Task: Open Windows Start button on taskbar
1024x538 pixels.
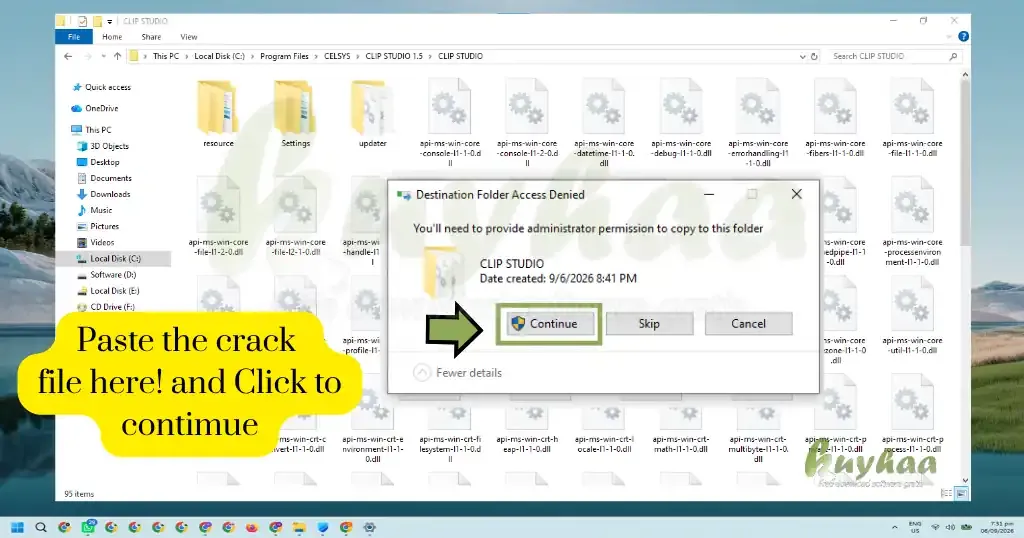Action: (18, 527)
